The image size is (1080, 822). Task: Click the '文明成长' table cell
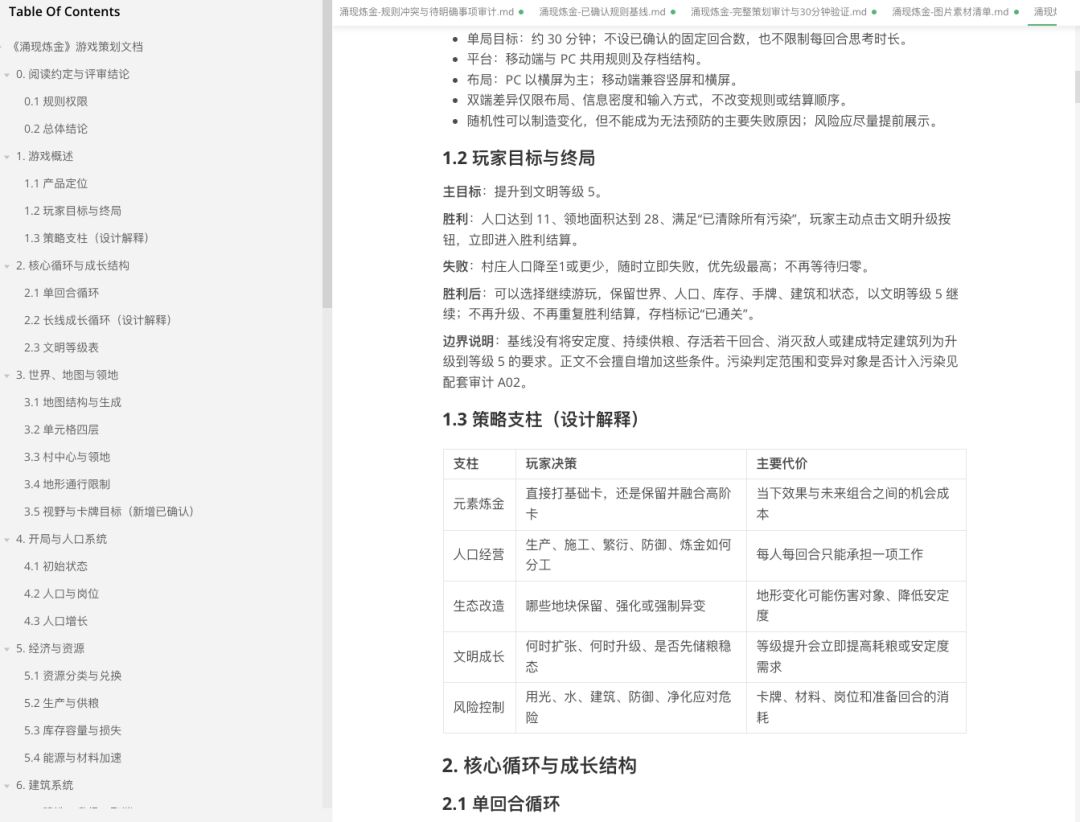(479, 657)
